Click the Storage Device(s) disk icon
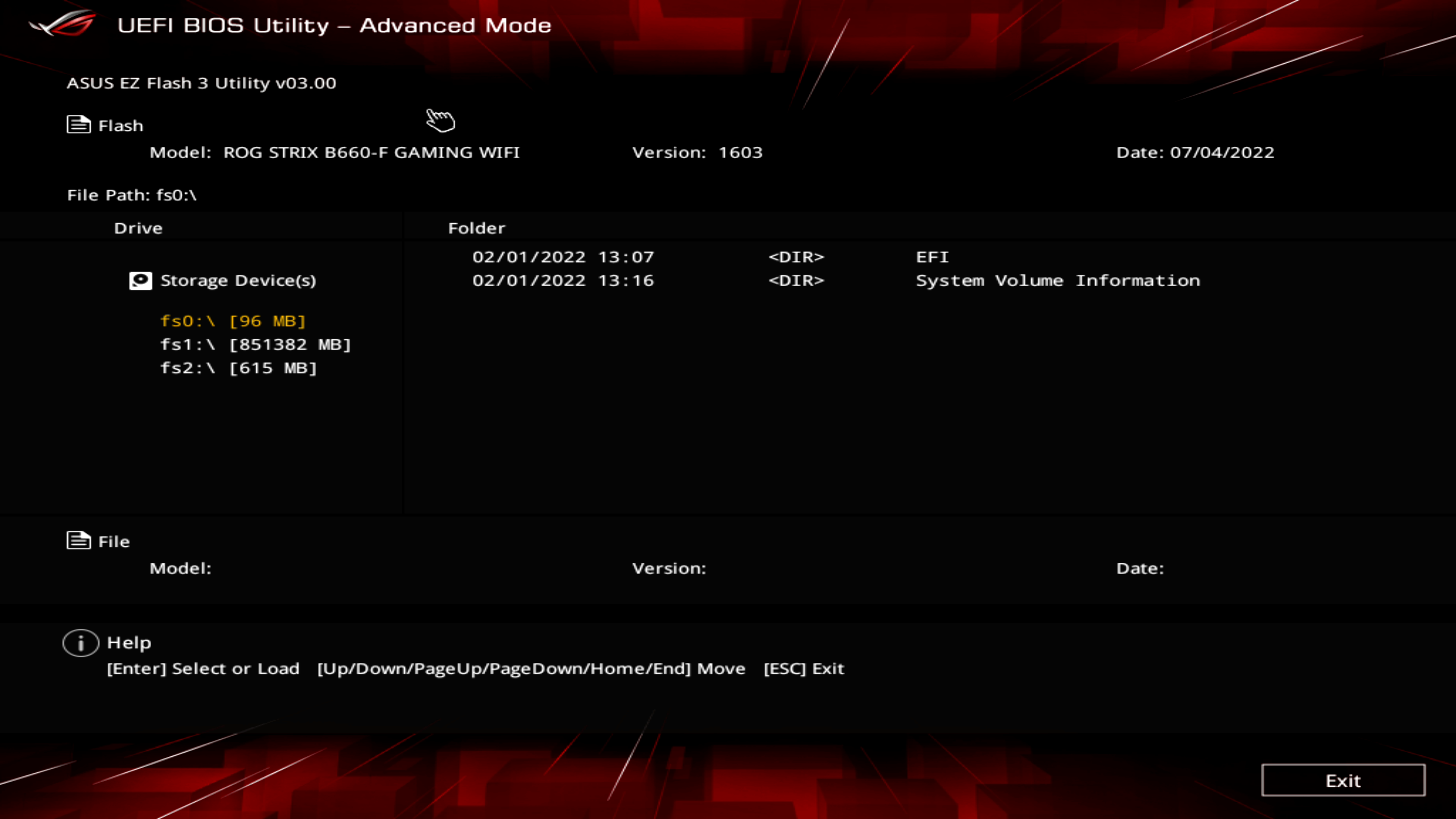 [x=140, y=280]
